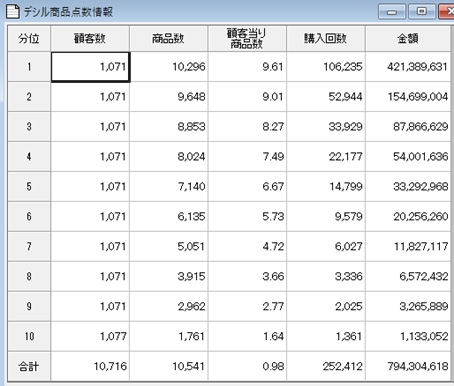Maximize the デシル商品点数情報 window
Viewport: 454px width, 386px height.
pos(422,12)
